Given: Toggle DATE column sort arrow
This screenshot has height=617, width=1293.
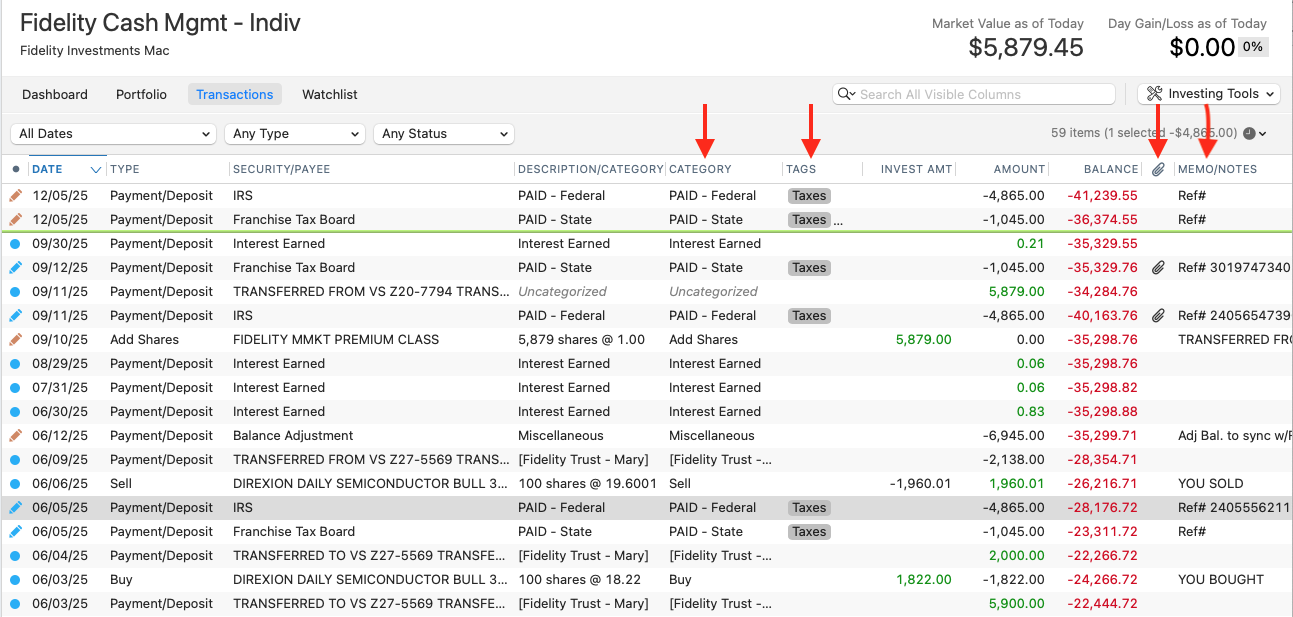Looking at the screenshot, I should (x=96, y=170).
